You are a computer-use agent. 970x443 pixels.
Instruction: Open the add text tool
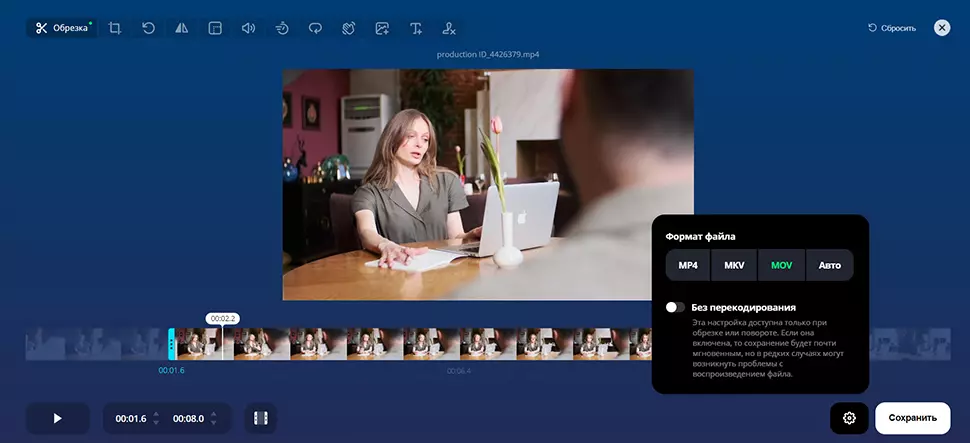(x=416, y=28)
